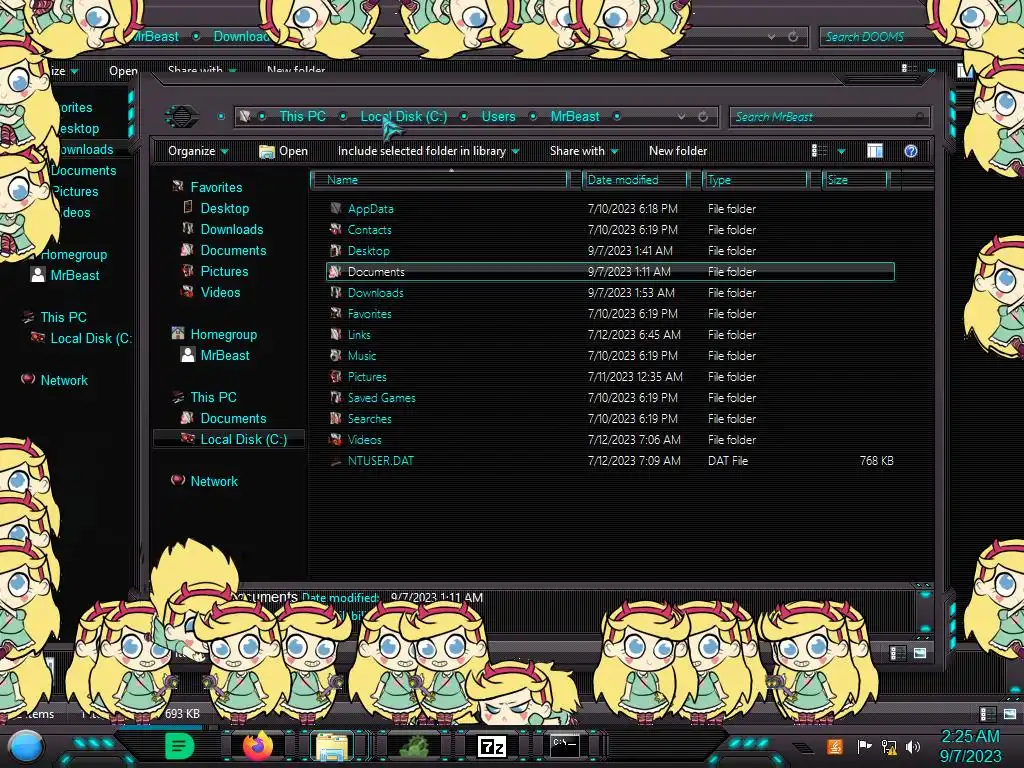
Task: Click the back navigation hexagon button
Action: [182, 116]
